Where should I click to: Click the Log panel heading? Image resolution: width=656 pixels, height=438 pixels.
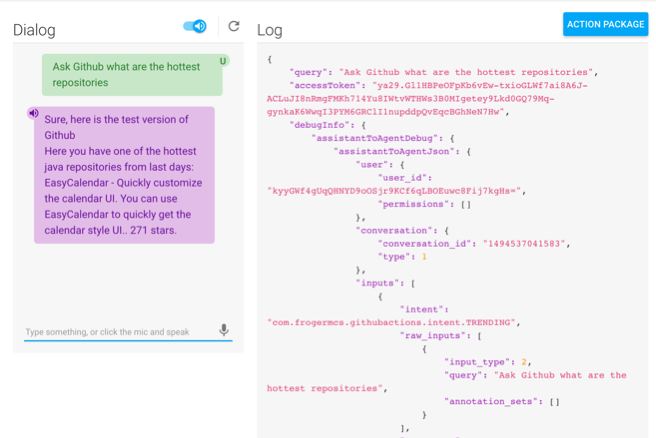pyautogui.click(x=270, y=30)
